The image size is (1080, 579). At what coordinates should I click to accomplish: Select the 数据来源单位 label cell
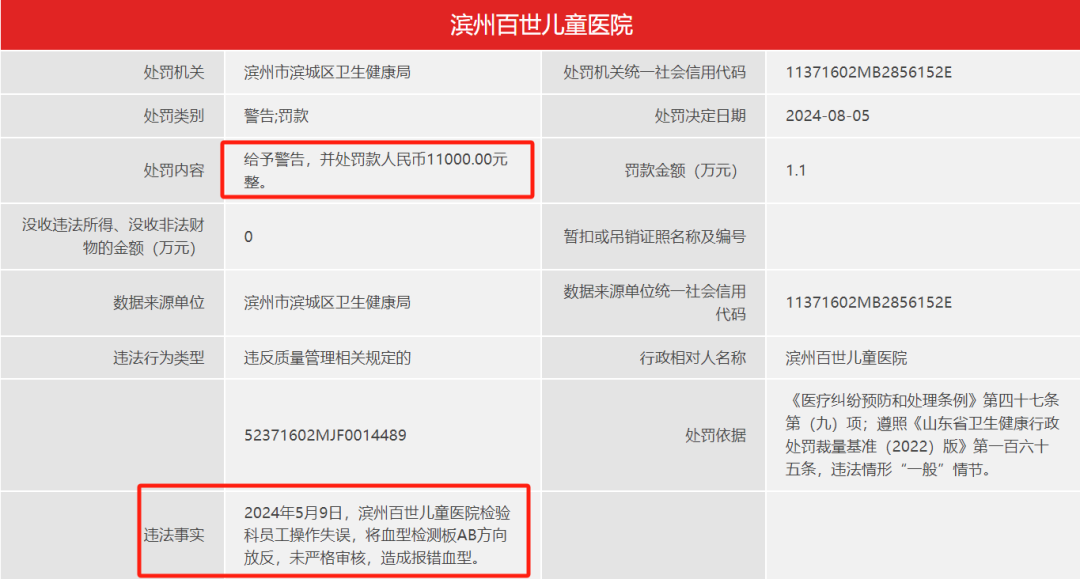[x=159, y=302]
